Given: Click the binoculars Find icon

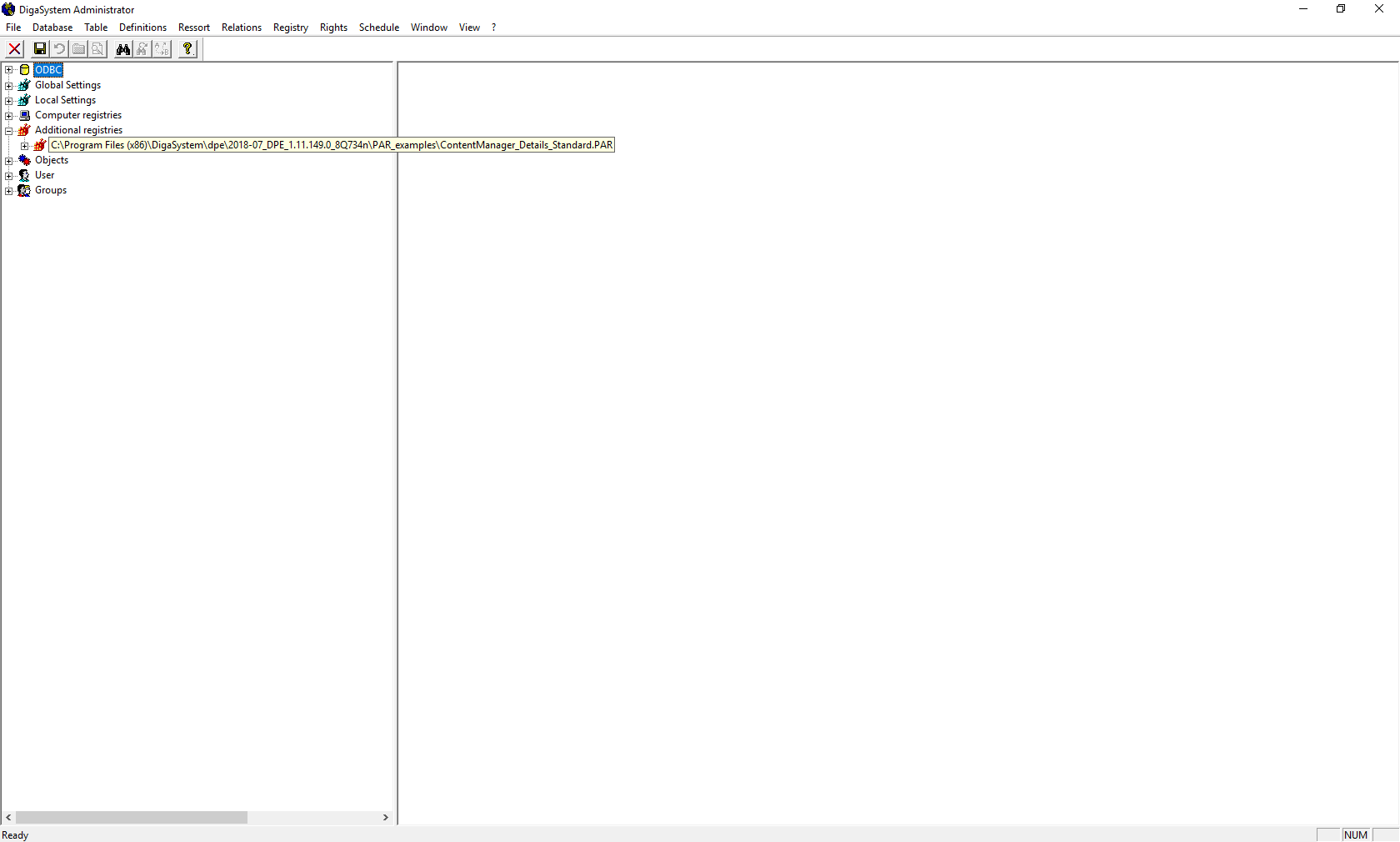Looking at the screenshot, I should pos(123,49).
